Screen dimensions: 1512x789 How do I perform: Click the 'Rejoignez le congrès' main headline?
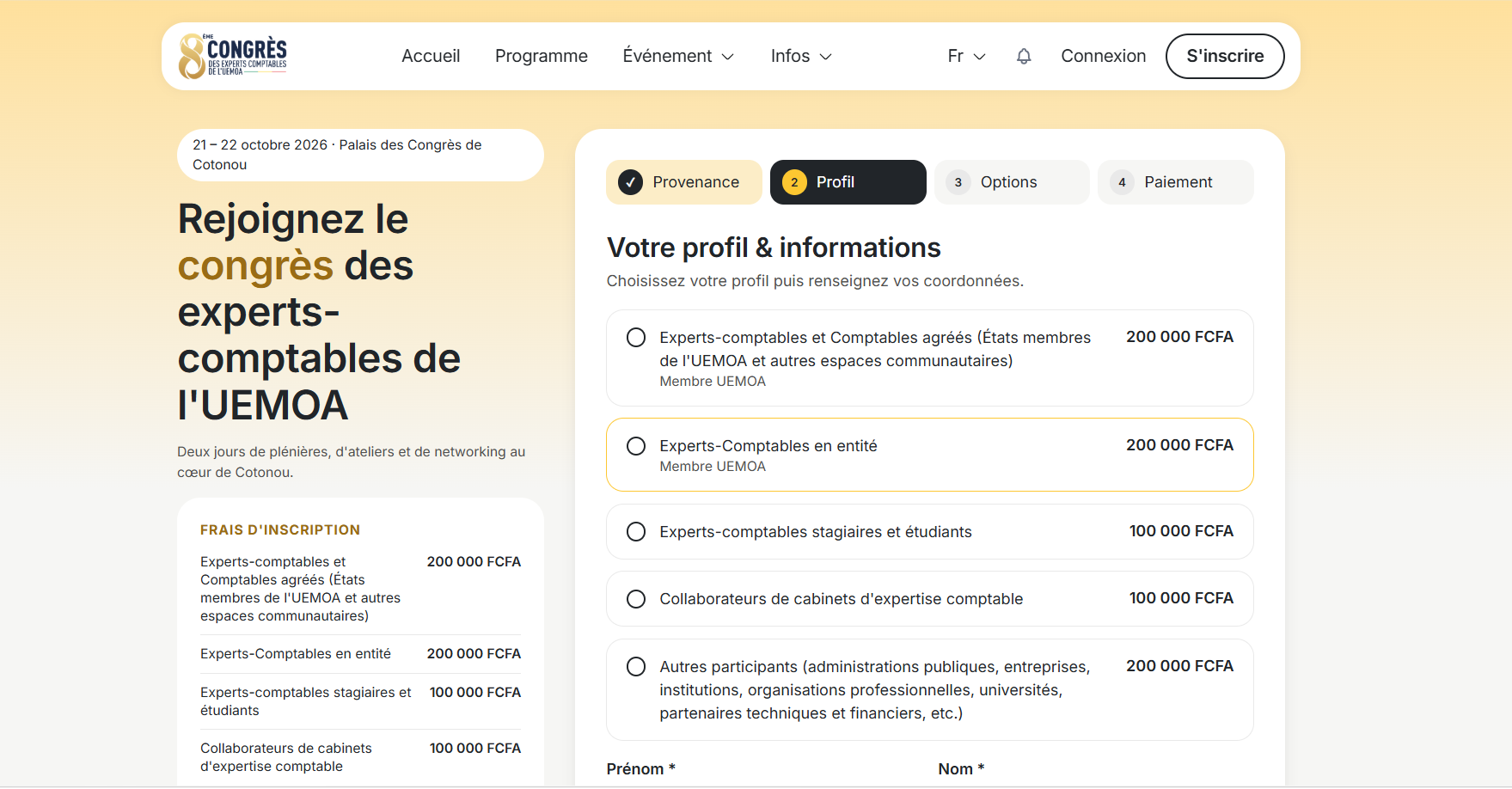(x=319, y=311)
